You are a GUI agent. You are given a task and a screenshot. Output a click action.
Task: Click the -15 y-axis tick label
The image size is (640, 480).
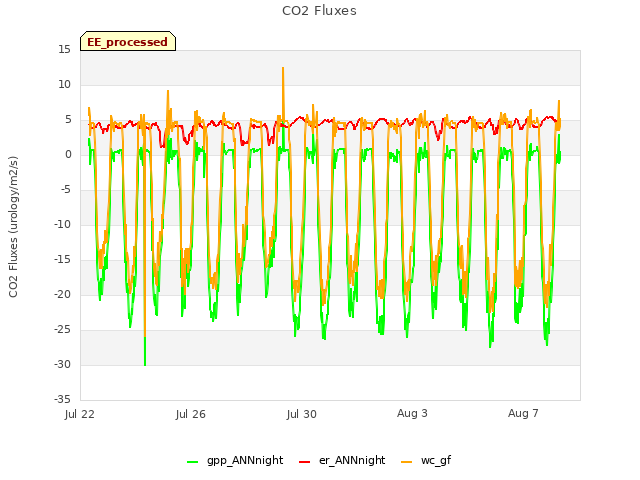pos(62,260)
